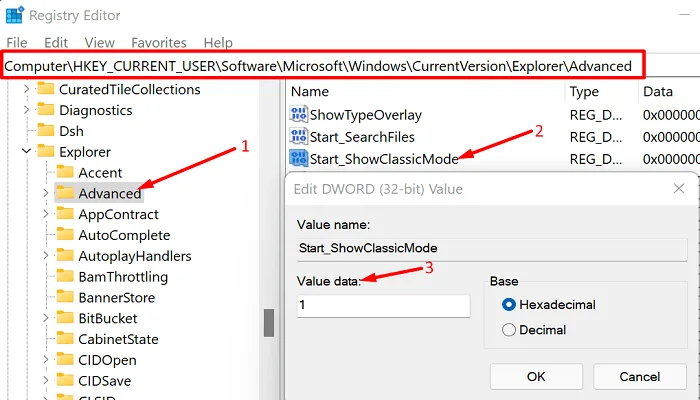This screenshot has height=400, width=700.
Task: Select the CabinetState key name
Action: pos(119,339)
